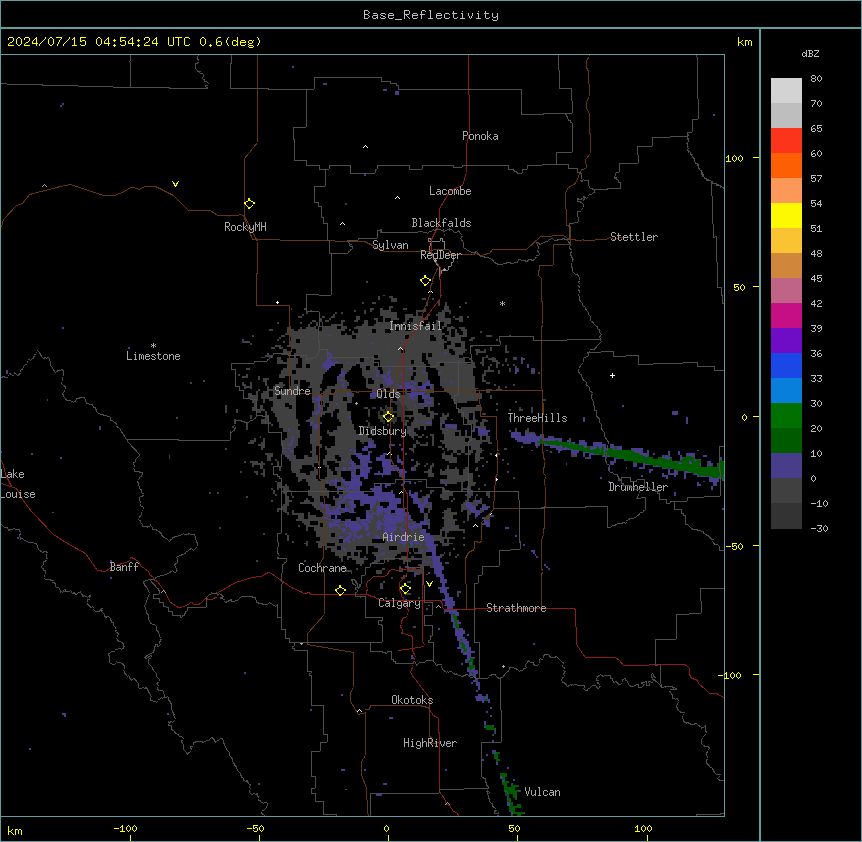Pick the magenta 39-42 dBZ legend swatch
Viewport: 862px width, 842px height.
pos(786,315)
